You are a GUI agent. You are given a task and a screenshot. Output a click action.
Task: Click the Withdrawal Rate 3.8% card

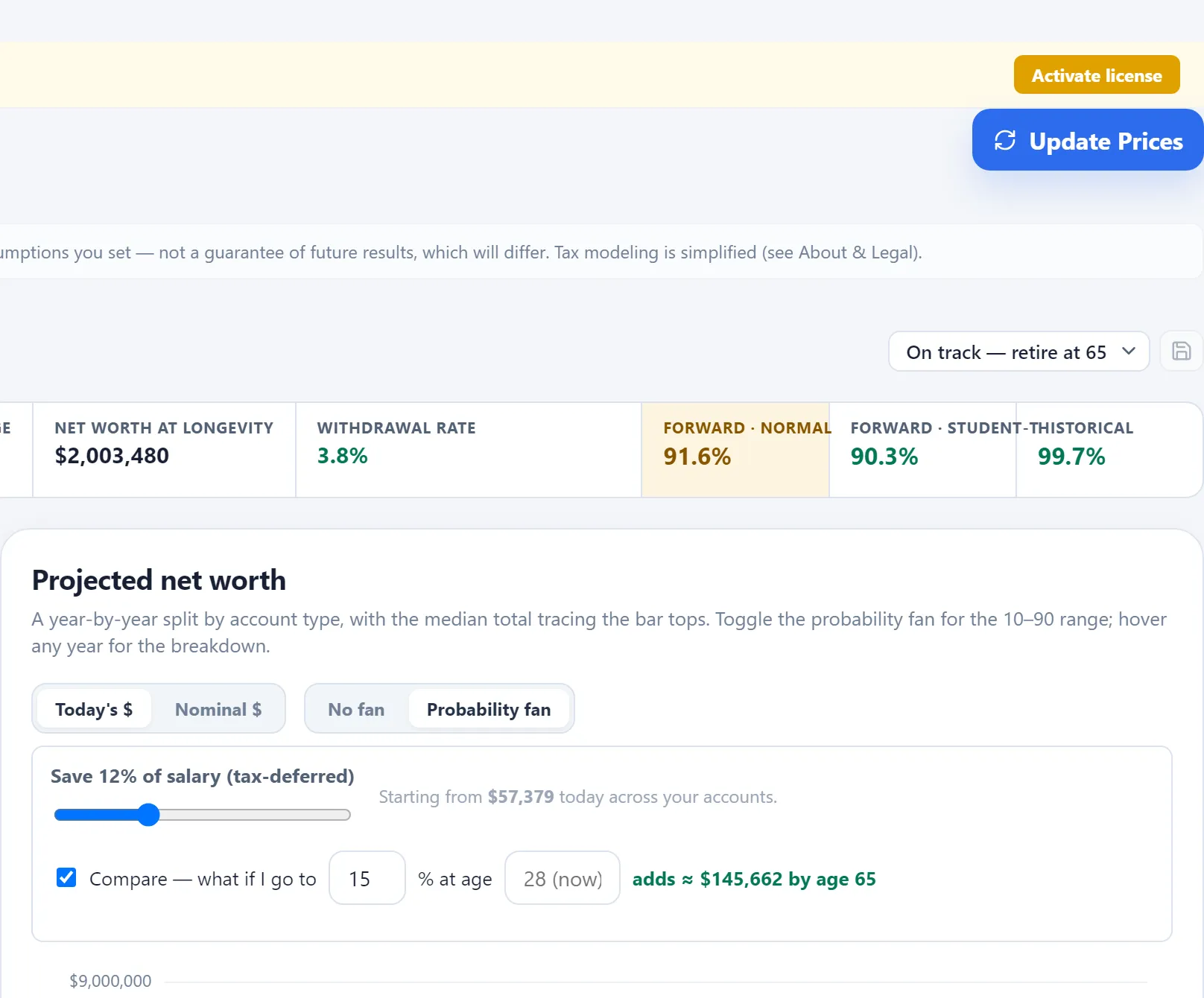(469, 450)
